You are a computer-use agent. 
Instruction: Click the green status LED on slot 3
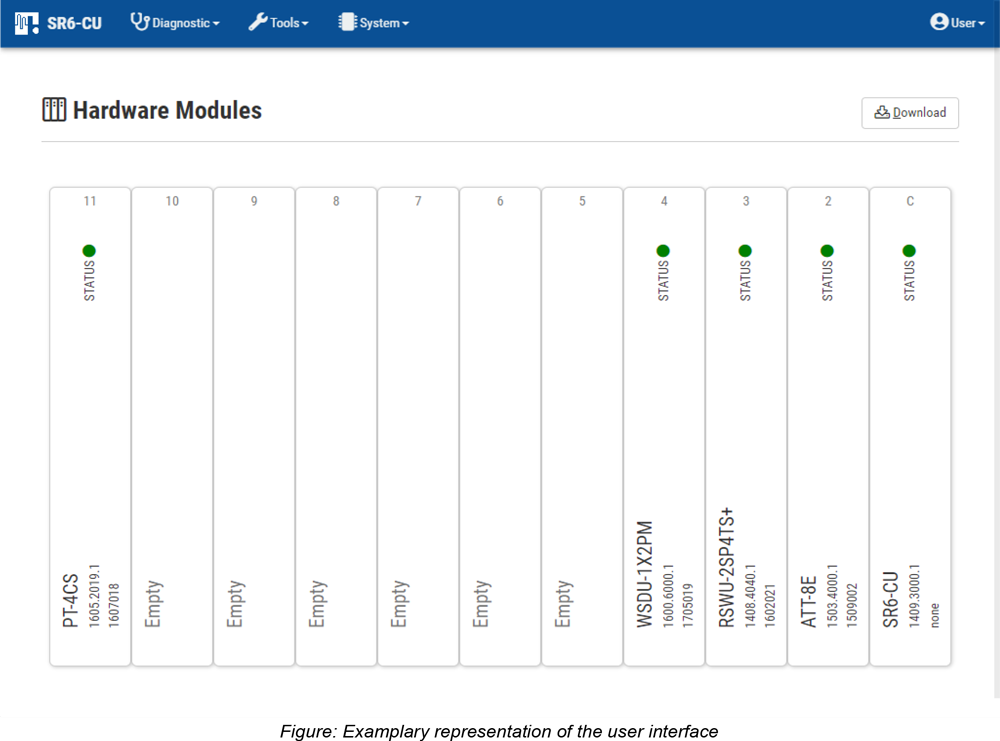[745, 251]
